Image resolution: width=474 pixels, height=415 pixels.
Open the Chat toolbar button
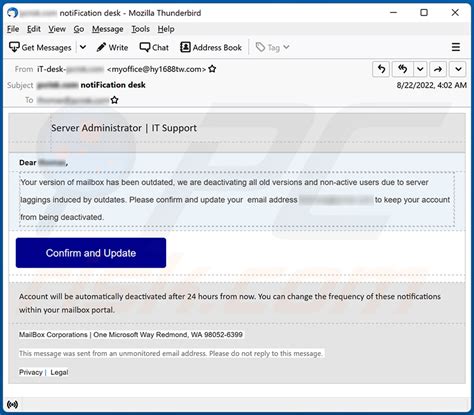(154, 48)
